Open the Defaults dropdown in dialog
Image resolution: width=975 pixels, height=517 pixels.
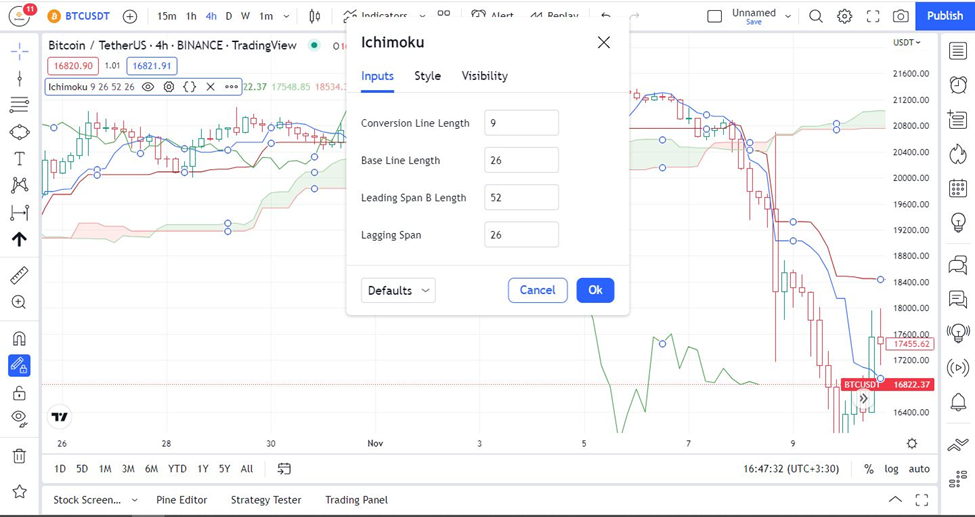tap(398, 291)
